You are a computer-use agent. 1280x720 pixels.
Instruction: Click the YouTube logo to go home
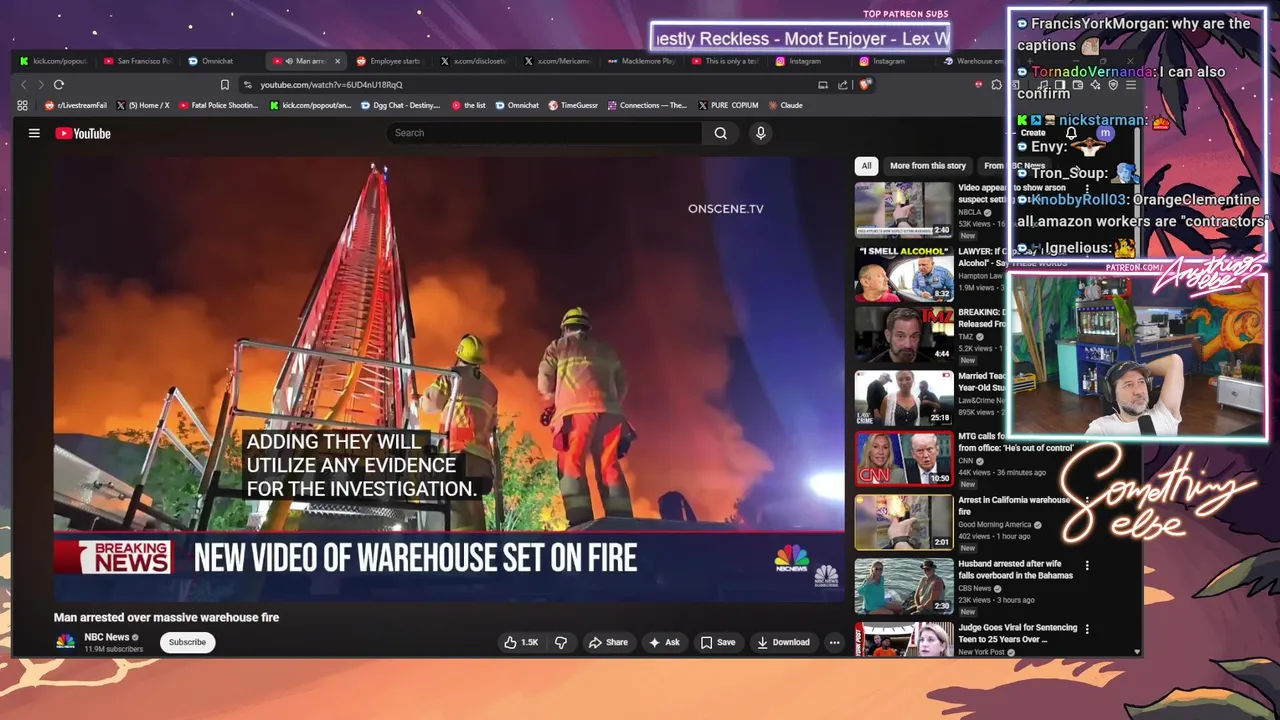point(83,133)
